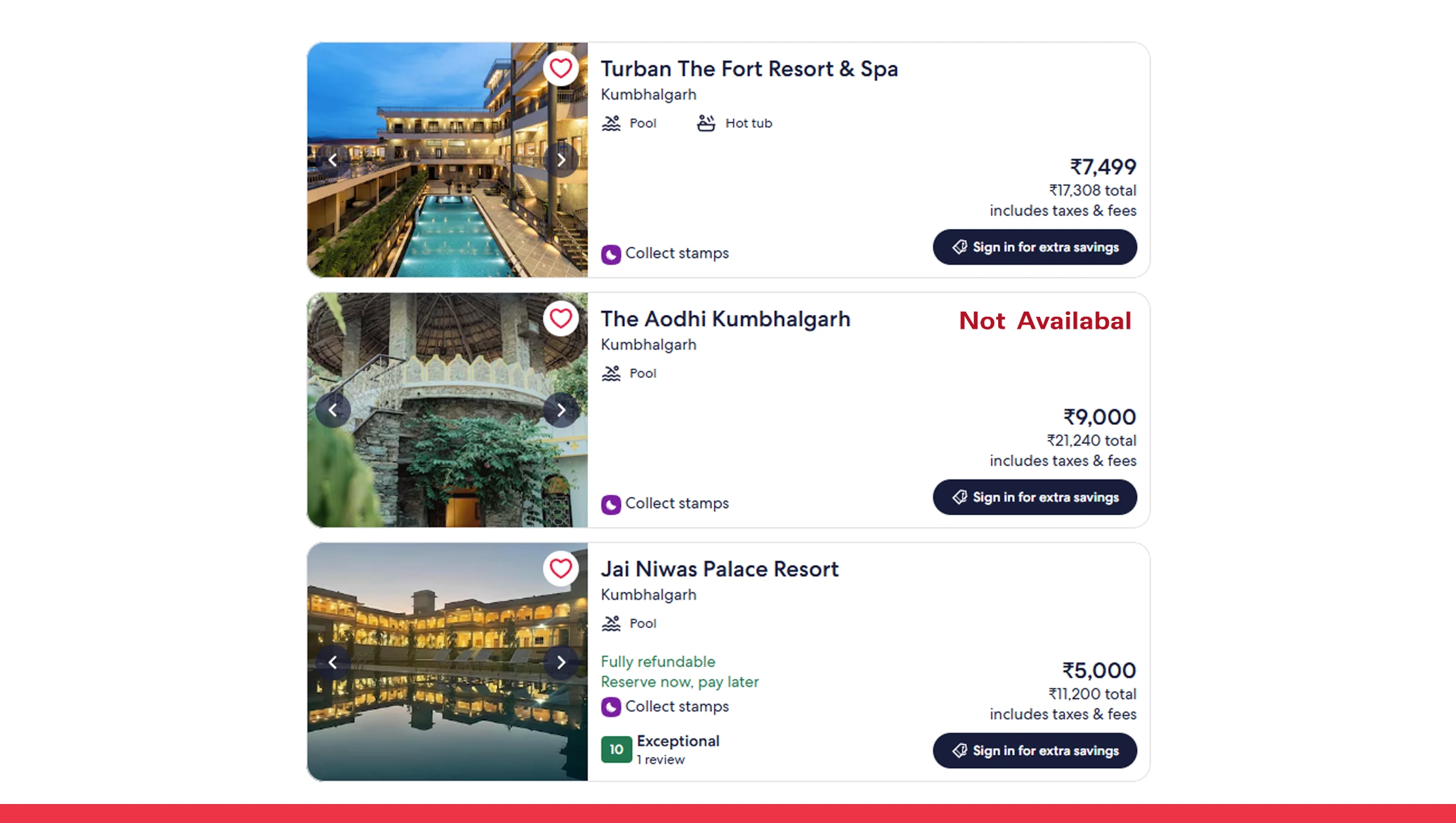Image resolution: width=1456 pixels, height=823 pixels.
Task: Click the hot tub icon on Turban listing
Action: click(x=705, y=123)
